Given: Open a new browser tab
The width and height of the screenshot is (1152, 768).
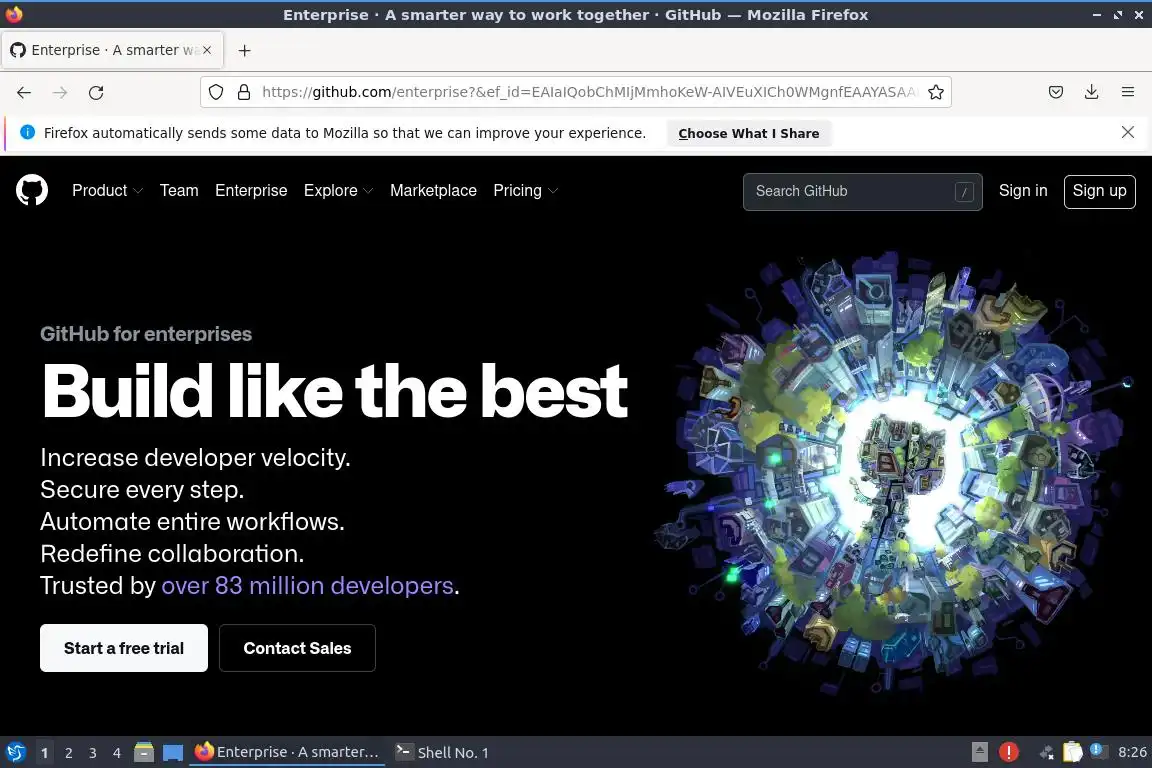Looking at the screenshot, I should [245, 50].
